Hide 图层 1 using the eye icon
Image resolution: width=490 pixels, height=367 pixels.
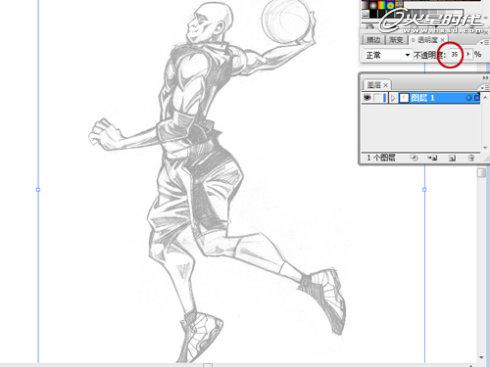[367, 98]
